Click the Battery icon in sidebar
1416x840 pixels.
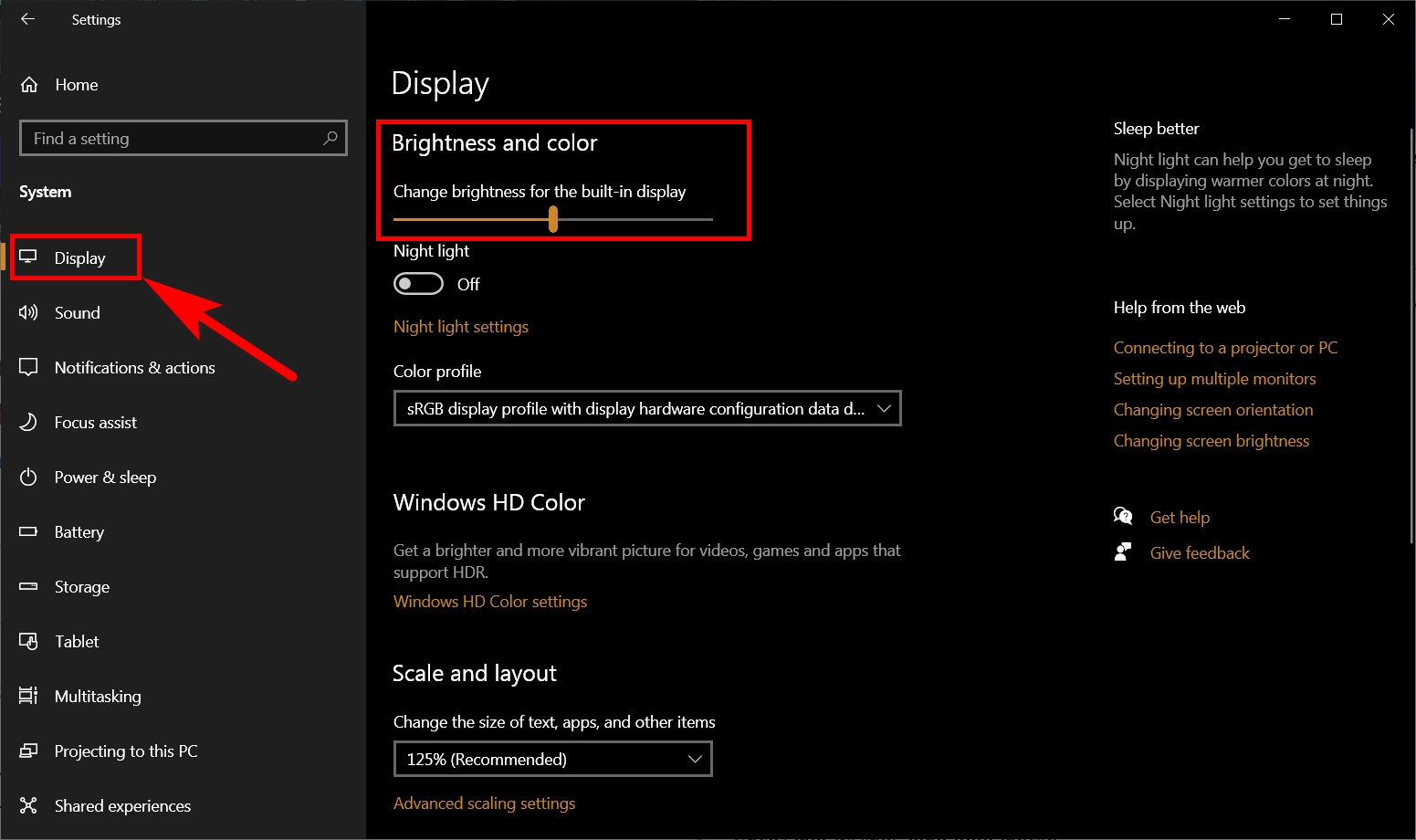28,531
